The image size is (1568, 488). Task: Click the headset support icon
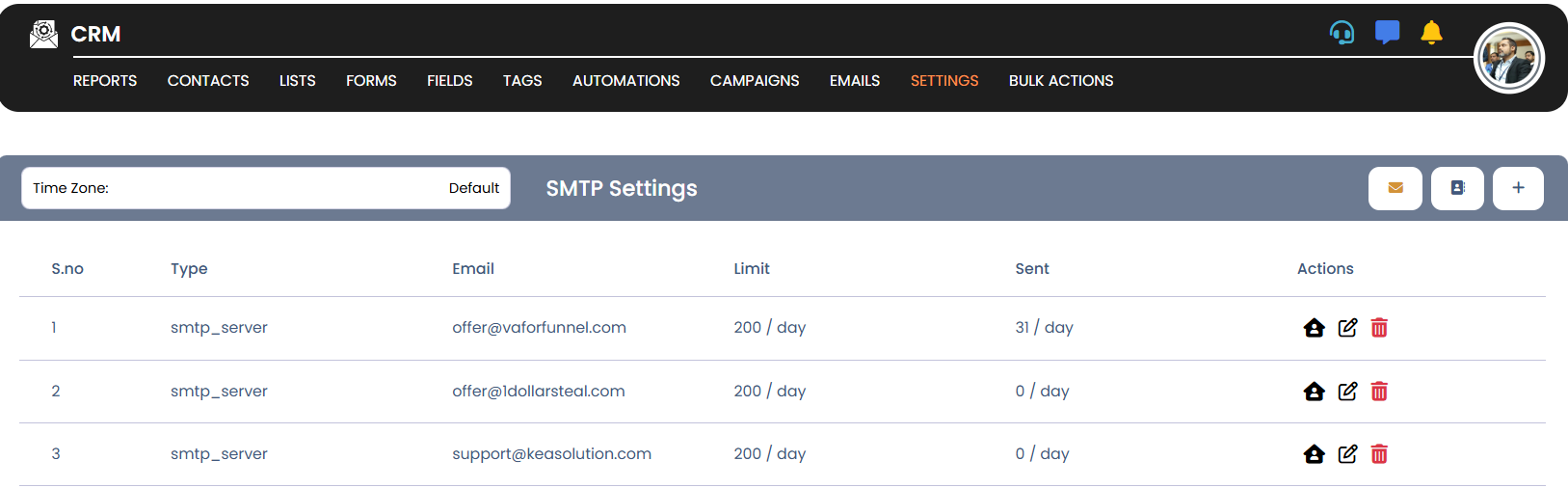[1342, 33]
